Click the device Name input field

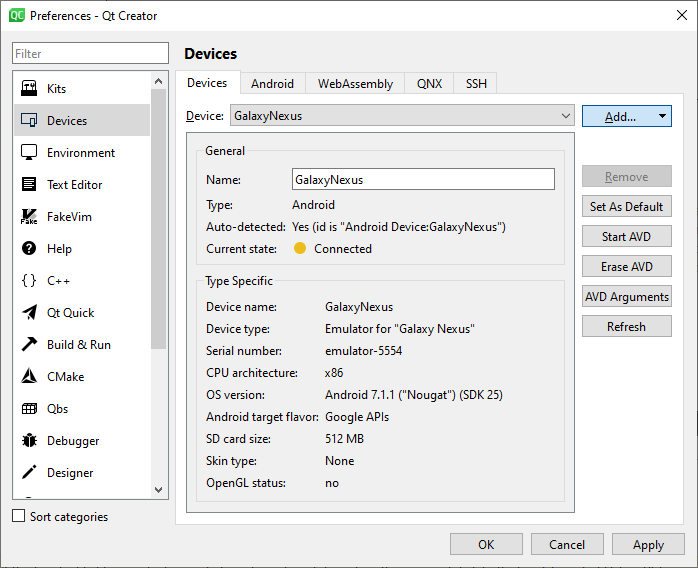[x=423, y=179]
